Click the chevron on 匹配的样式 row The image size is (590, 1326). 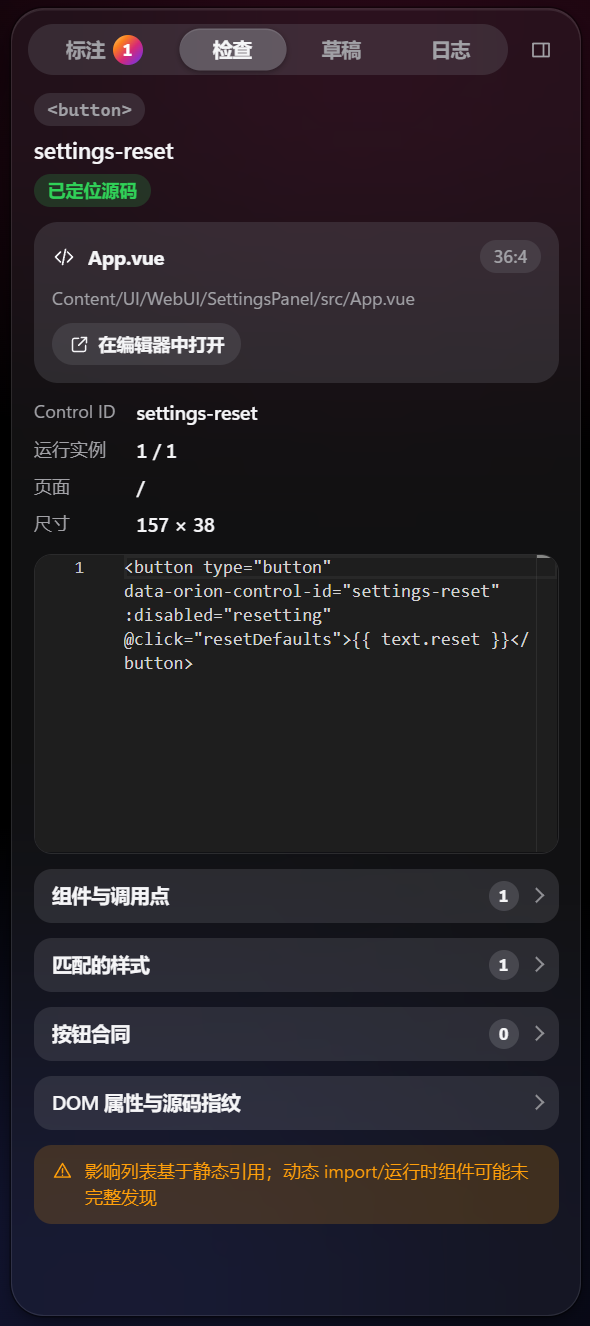coord(540,965)
